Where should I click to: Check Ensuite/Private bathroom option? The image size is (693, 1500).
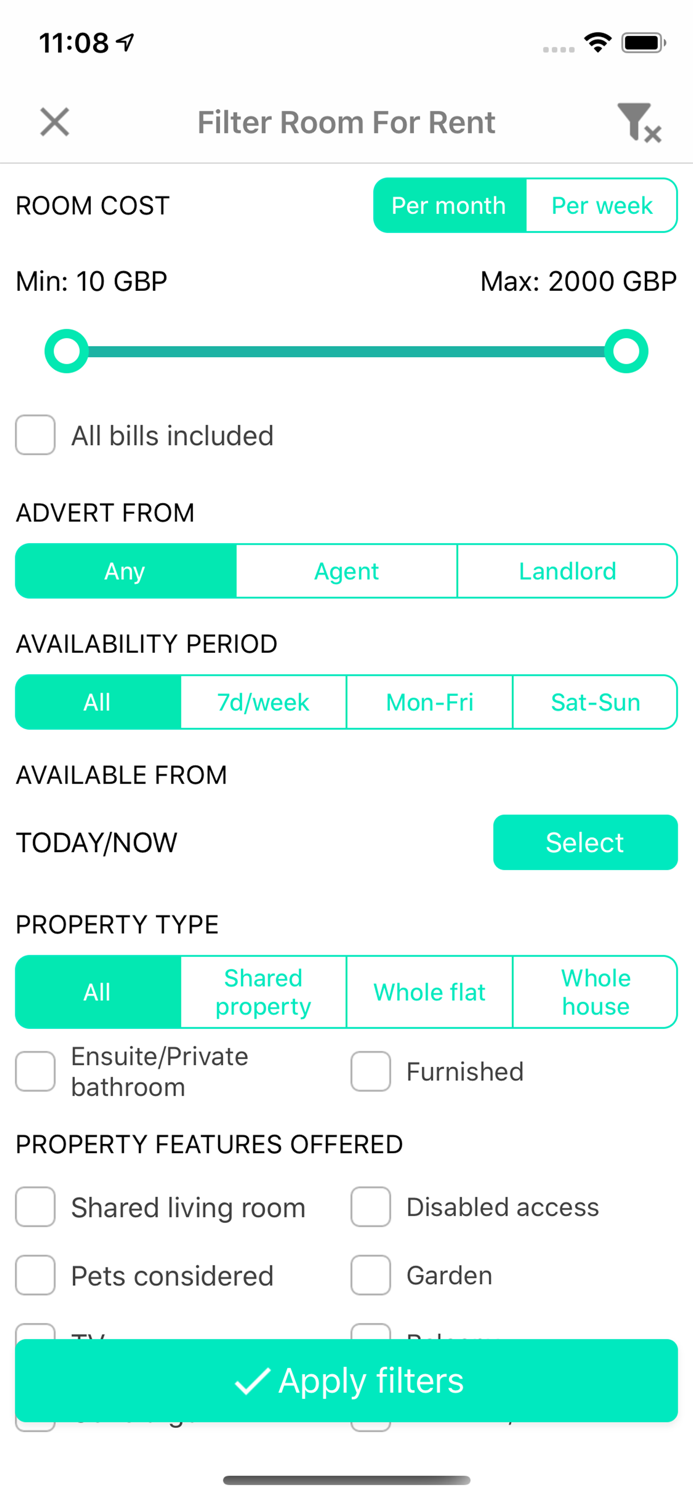coord(35,1072)
